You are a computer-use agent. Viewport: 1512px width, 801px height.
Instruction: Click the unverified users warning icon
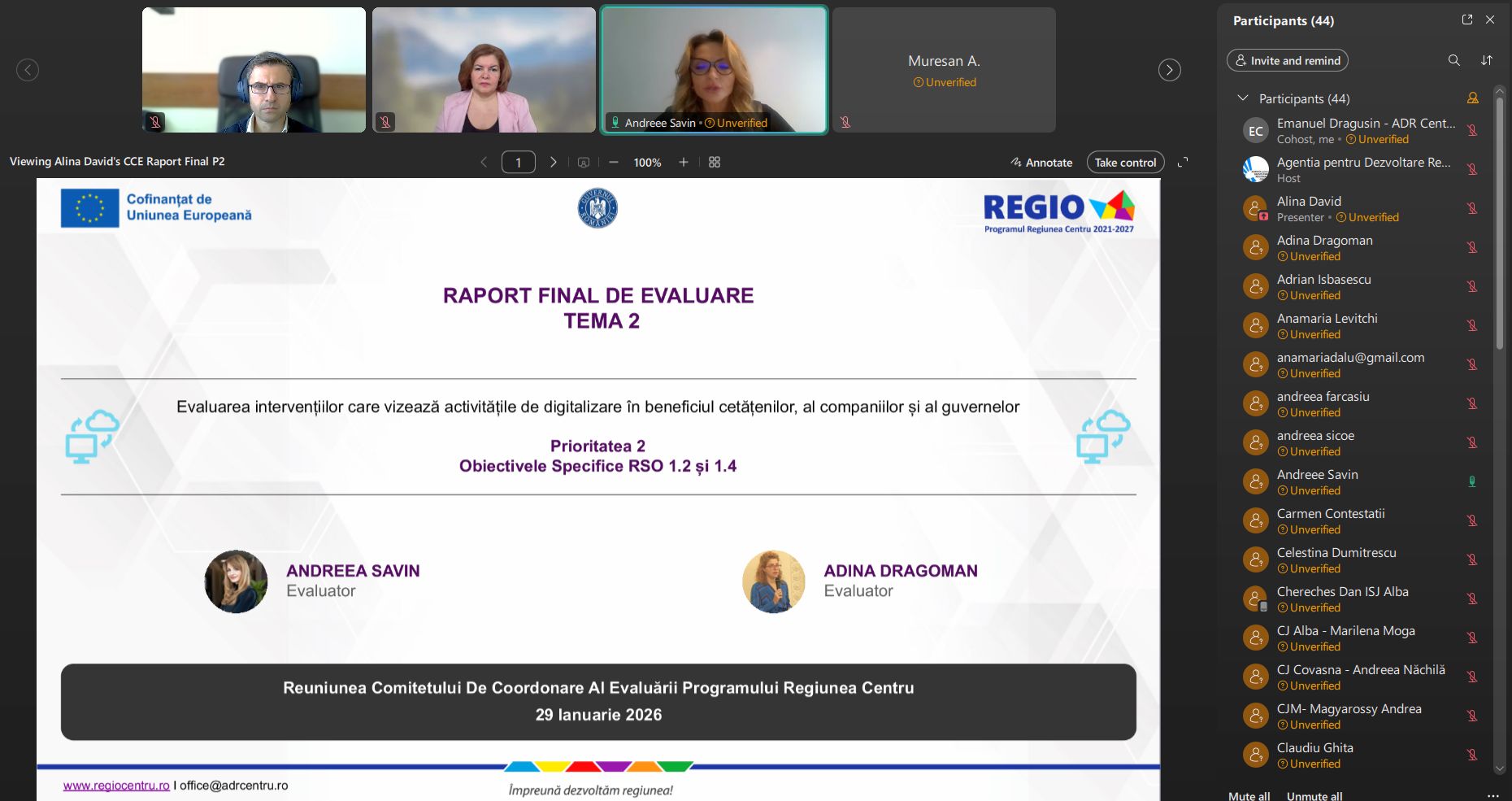[1472, 98]
